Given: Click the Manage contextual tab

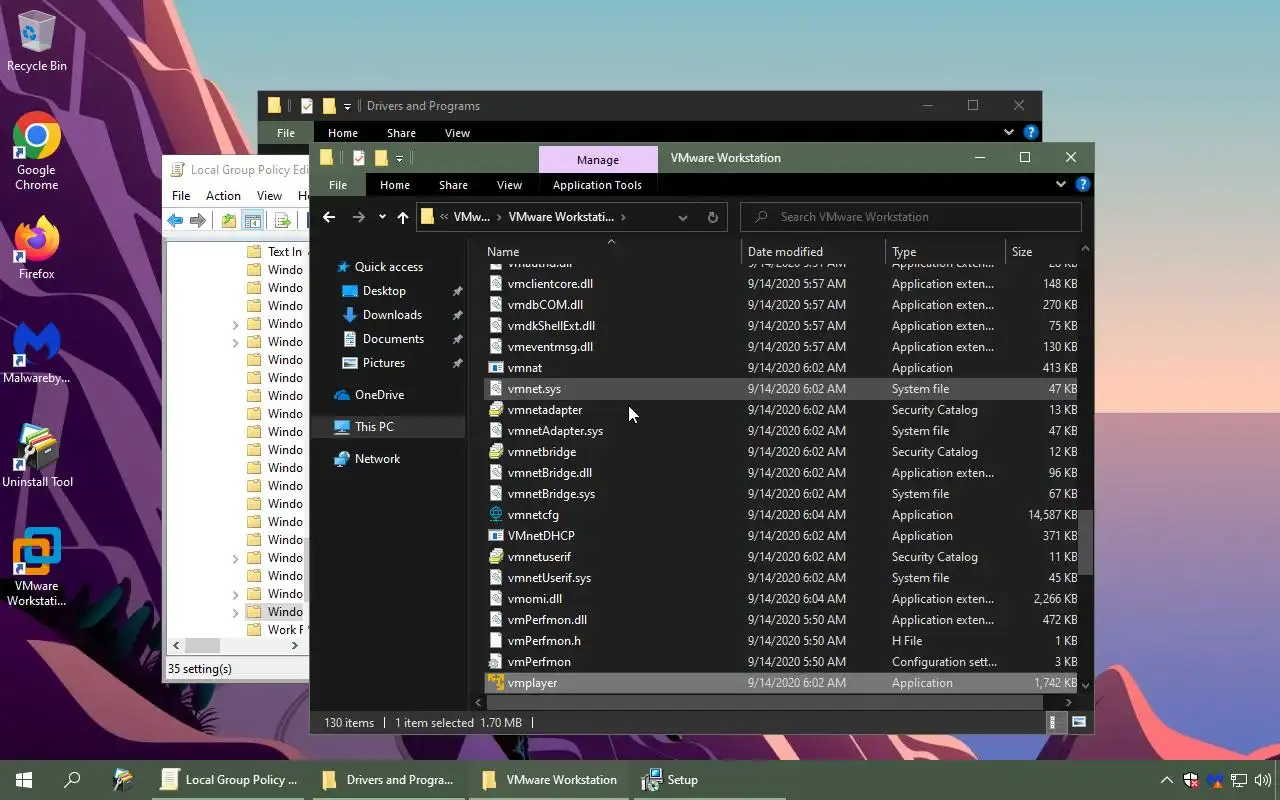Looking at the screenshot, I should click(x=598, y=160).
